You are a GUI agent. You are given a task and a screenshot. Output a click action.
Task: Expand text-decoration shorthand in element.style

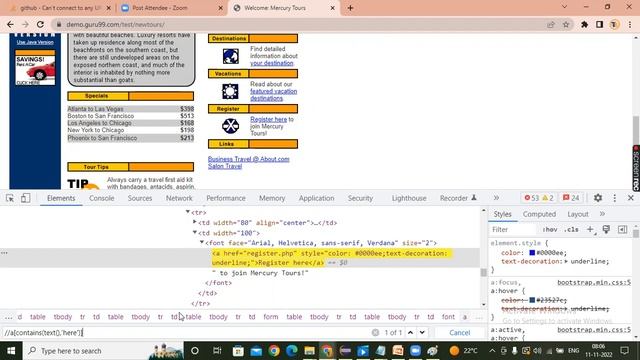pos(567,261)
